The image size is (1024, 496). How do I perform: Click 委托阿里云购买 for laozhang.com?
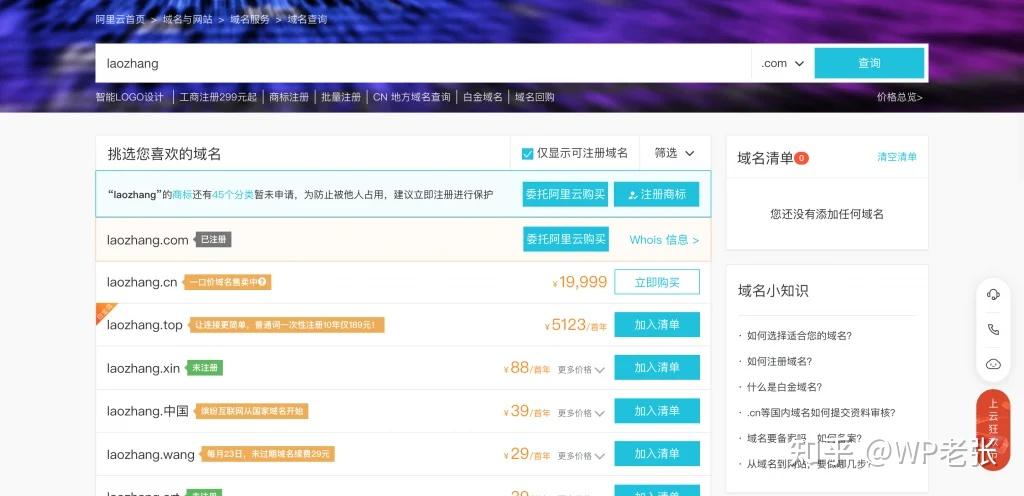566,240
